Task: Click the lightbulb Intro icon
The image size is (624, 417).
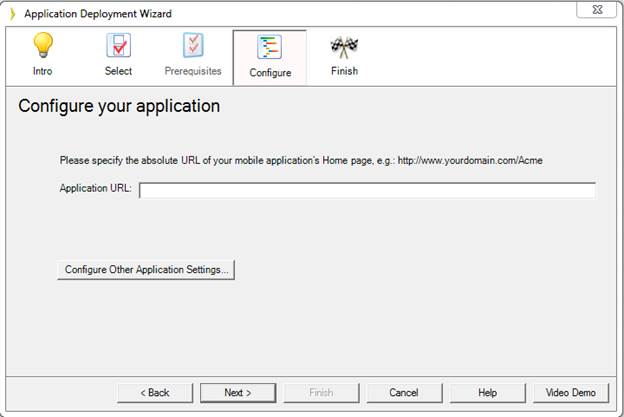Action: [x=43, y=45]
